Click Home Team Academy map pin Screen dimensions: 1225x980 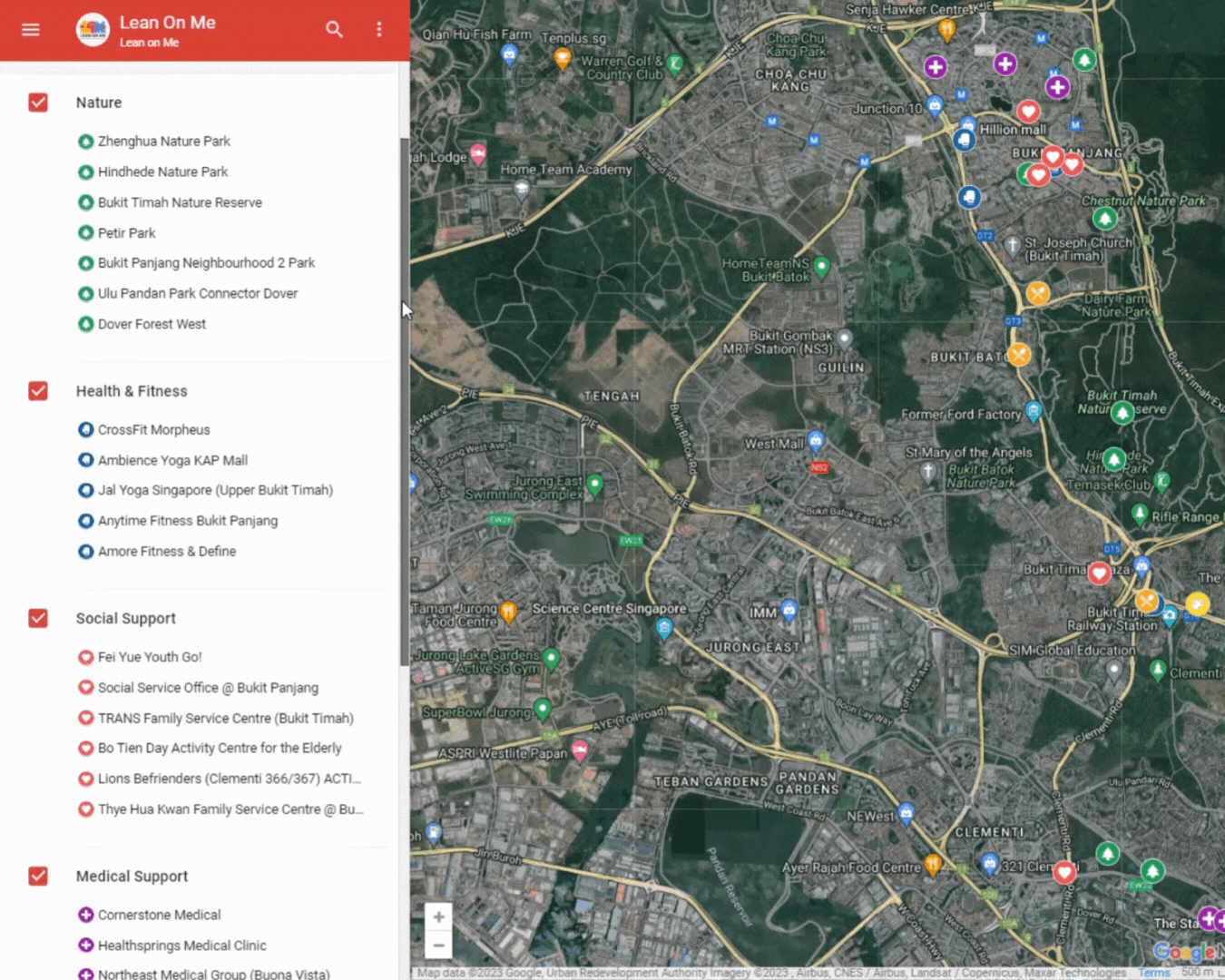[x=521, y=190]
